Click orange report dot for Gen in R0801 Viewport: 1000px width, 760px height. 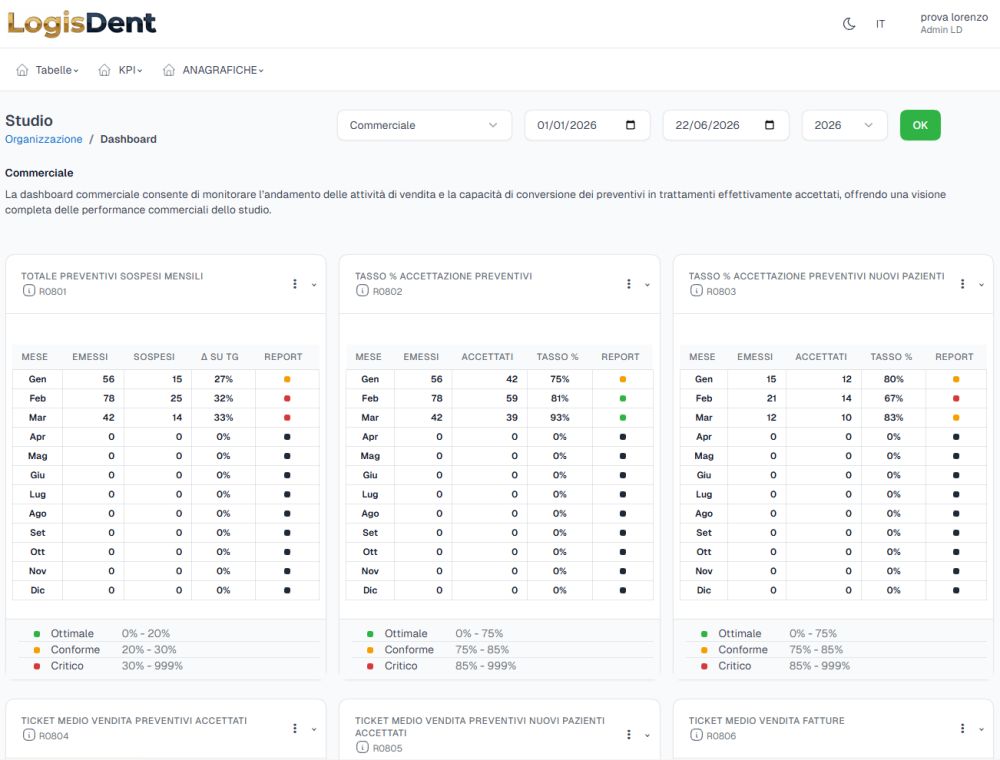pos(287,379)
